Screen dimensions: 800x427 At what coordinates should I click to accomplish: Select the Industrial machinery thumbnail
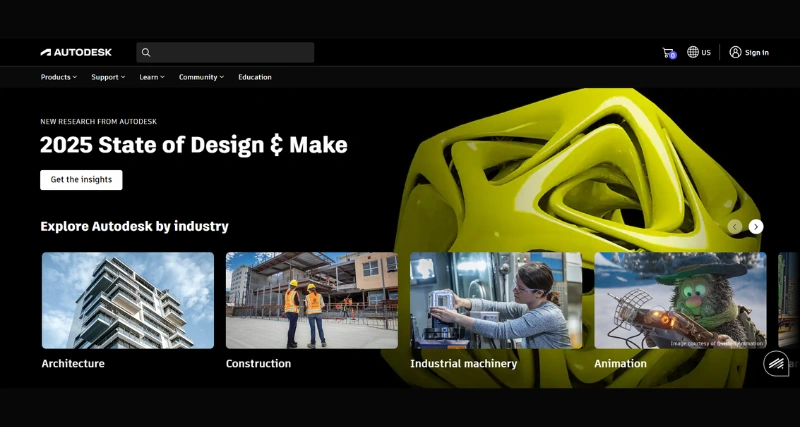point(495,300)
